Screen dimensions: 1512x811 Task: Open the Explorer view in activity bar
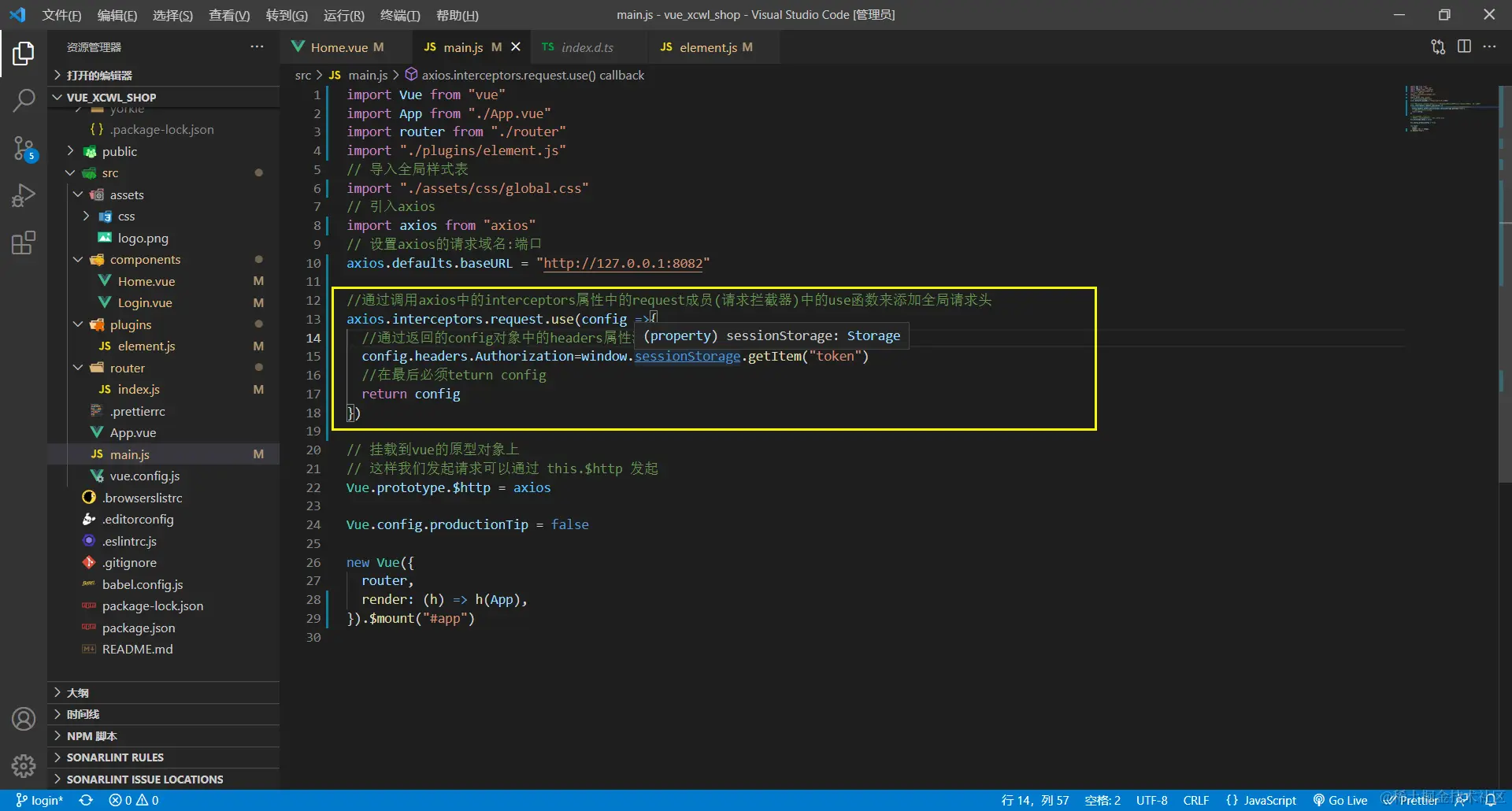(x=24, y=54)
